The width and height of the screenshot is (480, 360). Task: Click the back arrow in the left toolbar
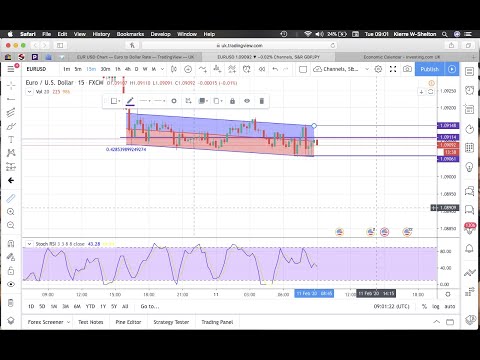point(11,180)
